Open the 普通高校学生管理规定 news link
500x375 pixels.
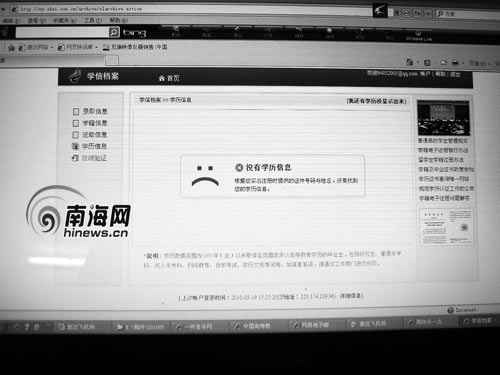click(443, 141)
